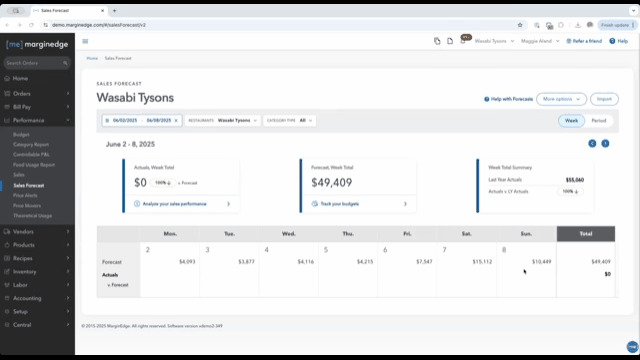Expand the Vendors sidebar menu
640x360 pixels.
pyautogui.click(x=37, y=231)
